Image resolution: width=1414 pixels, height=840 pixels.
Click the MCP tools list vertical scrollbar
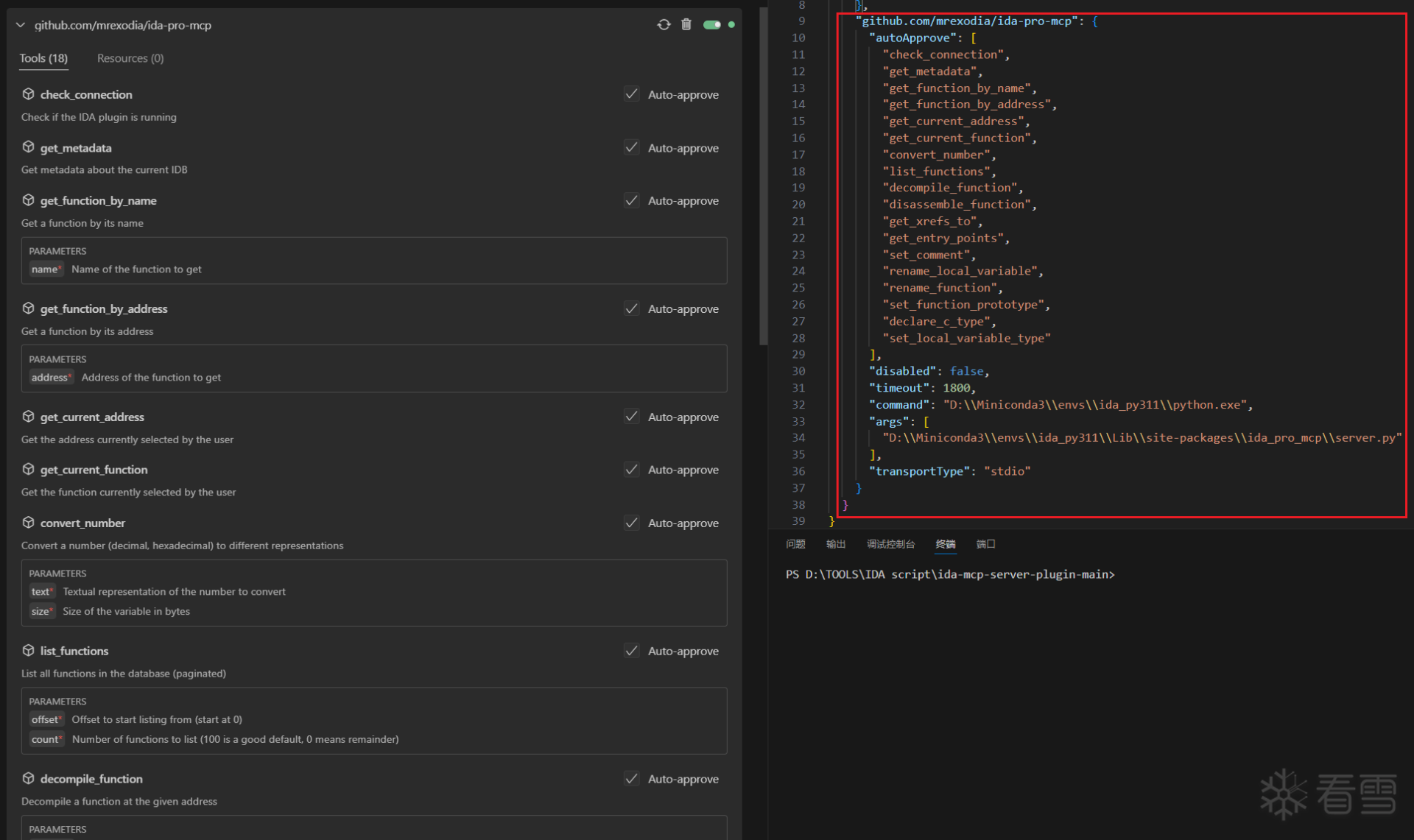[x=763, y=177]
